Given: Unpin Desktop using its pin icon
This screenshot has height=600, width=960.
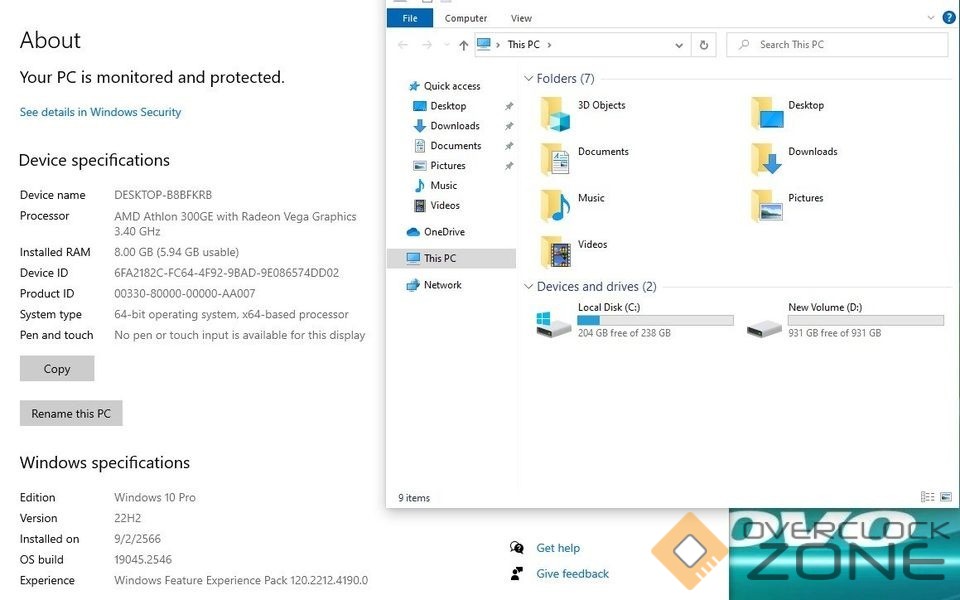Looking at the screenshot, I should click(509, 107).
